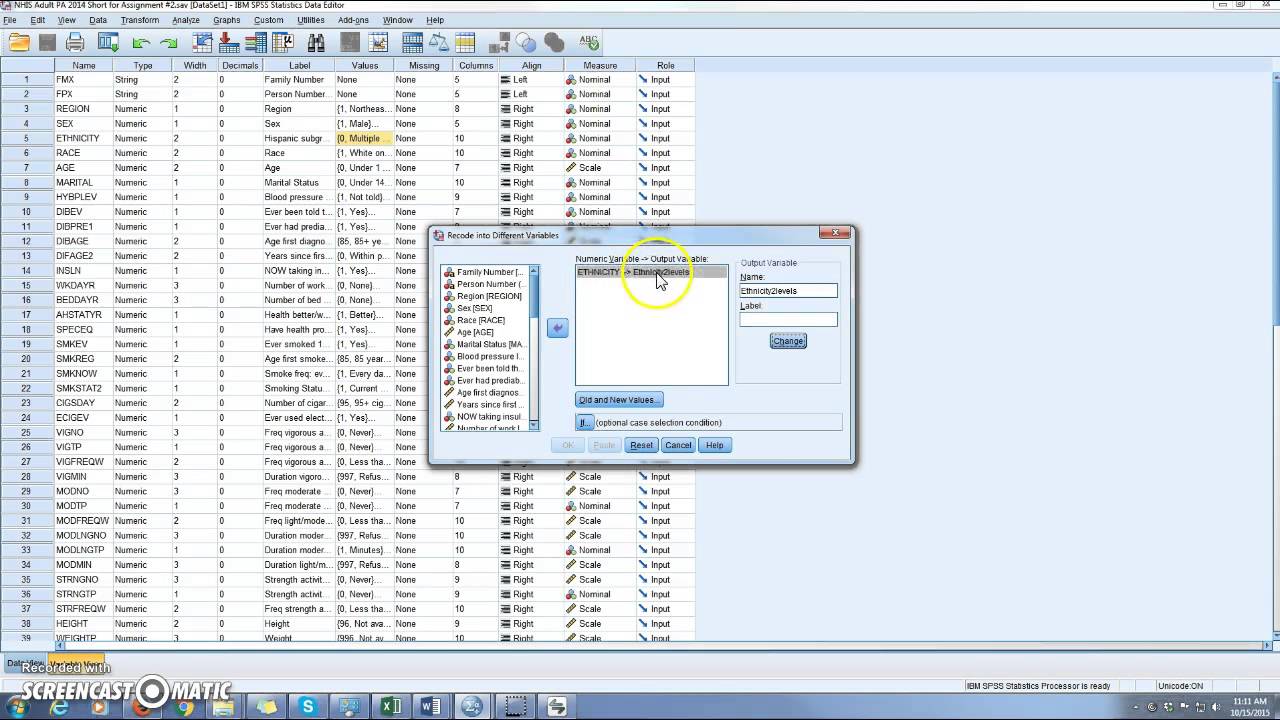1280x720 pixels.
Task: Click the Undo arrow icon
Action: pyautogui.click(x=141, y=43)
